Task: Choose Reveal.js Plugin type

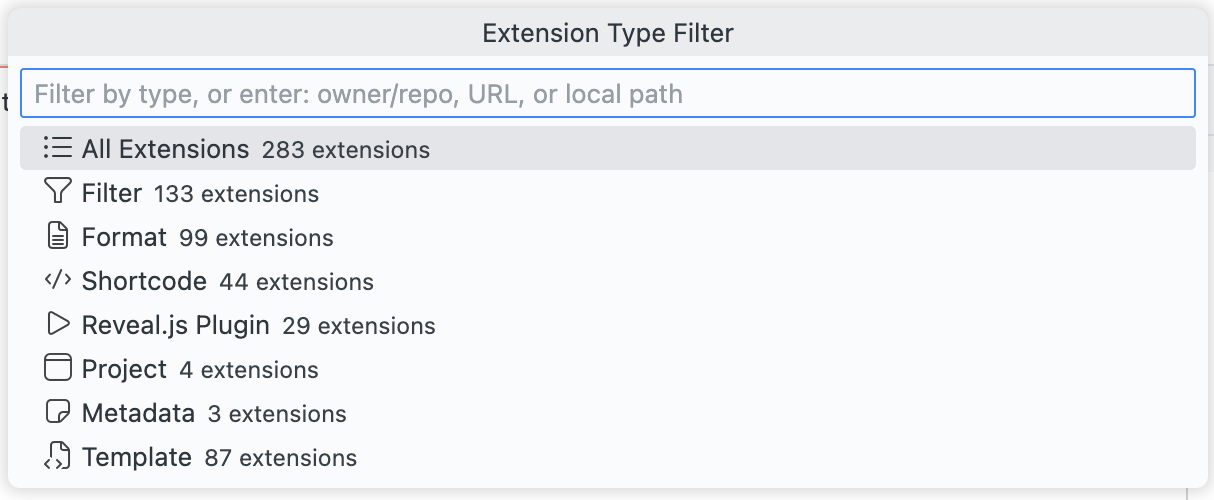Action: pyautogui.click(x=175, y=325)
